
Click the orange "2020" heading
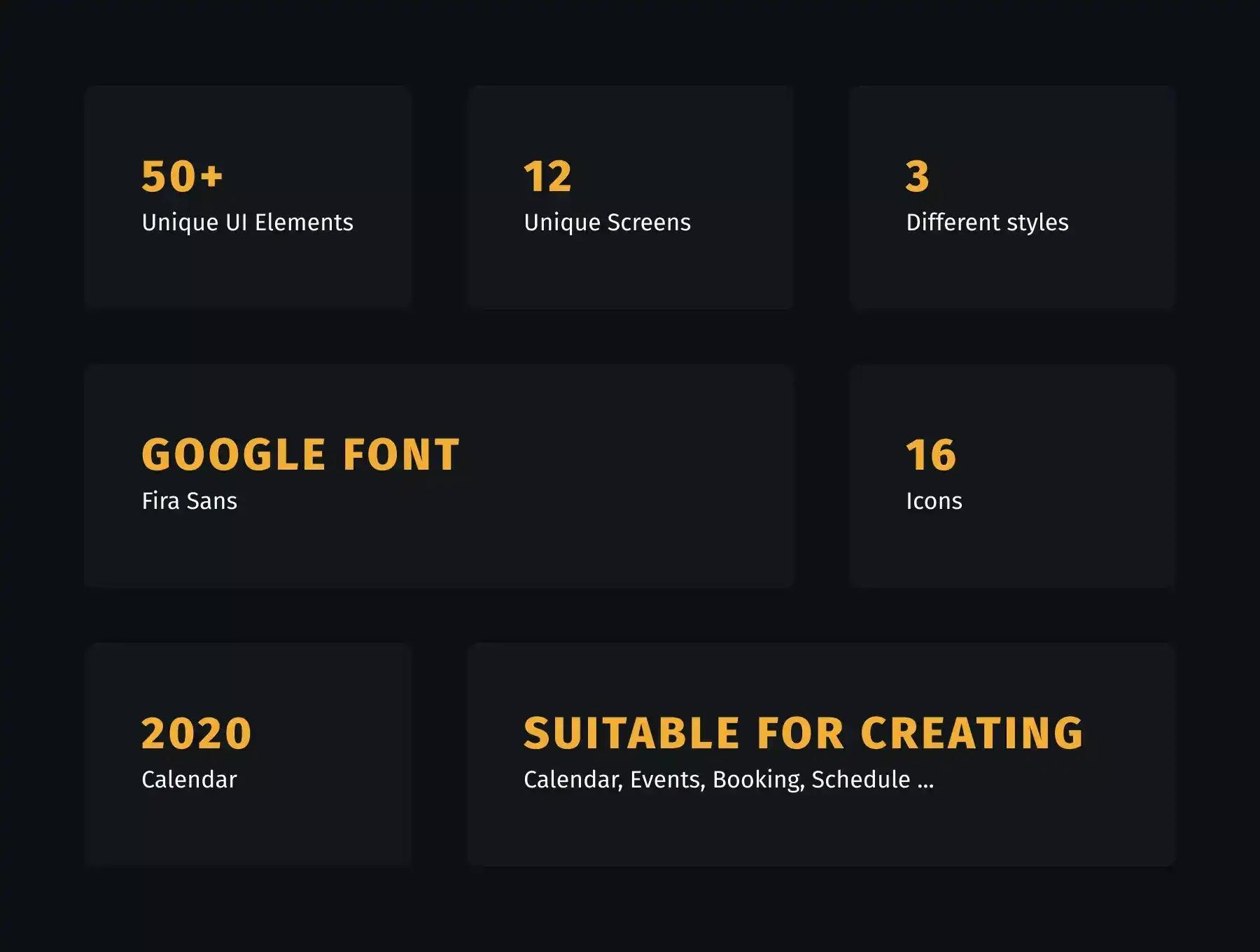tap(196, 733)
